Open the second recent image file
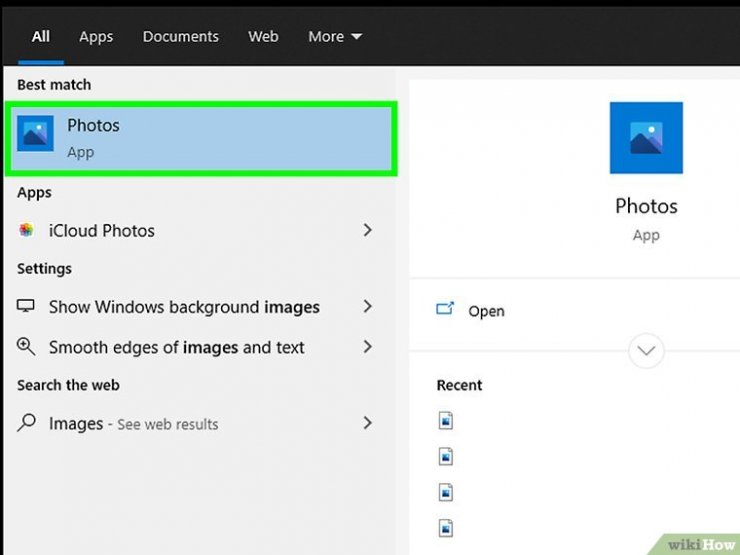Image resolution: width=740 pixels, height=555 pixels. click(x=446, y=456)
